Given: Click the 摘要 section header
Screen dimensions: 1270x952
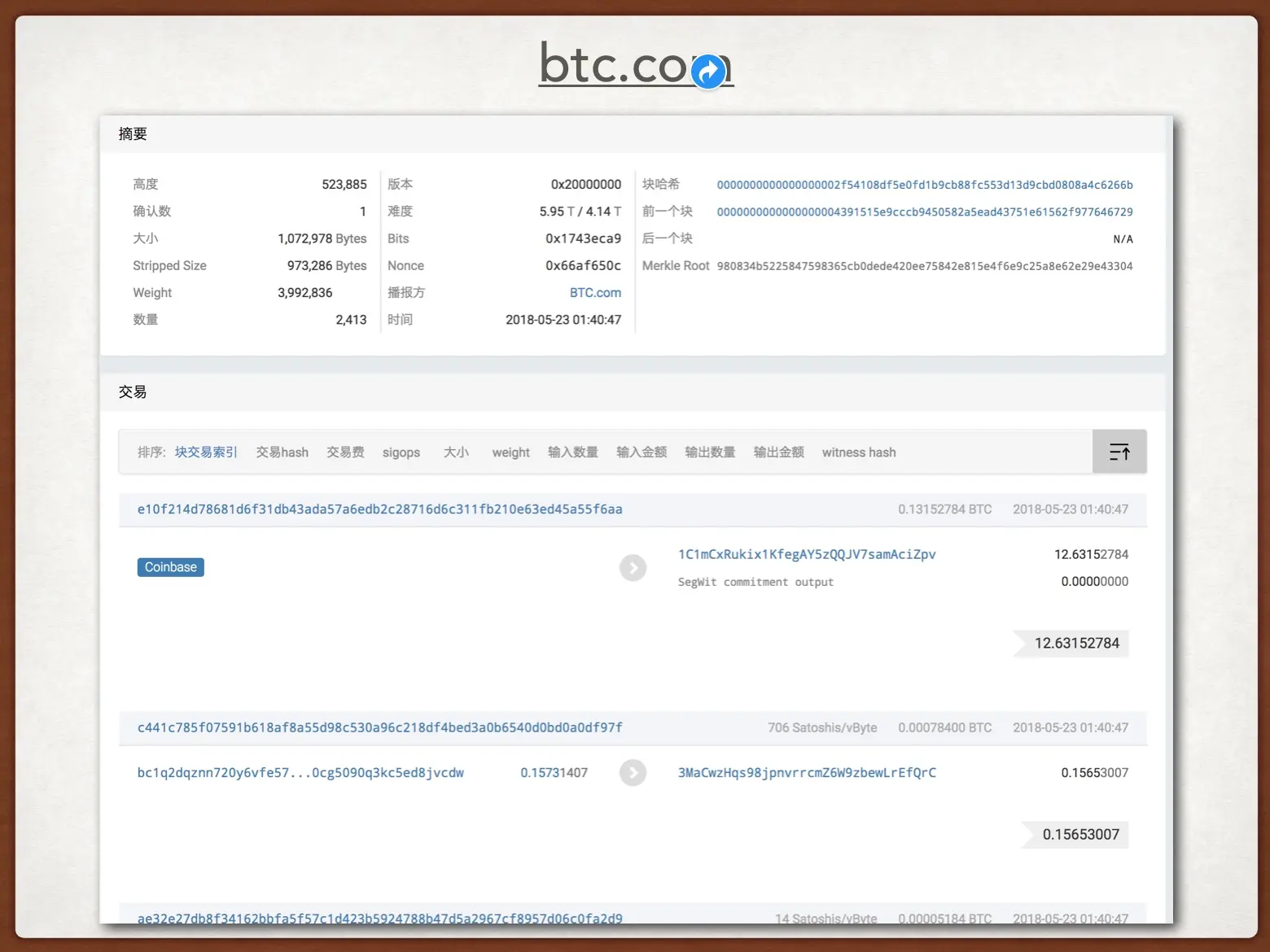Looking at the screenshot, I should [133, 134].
